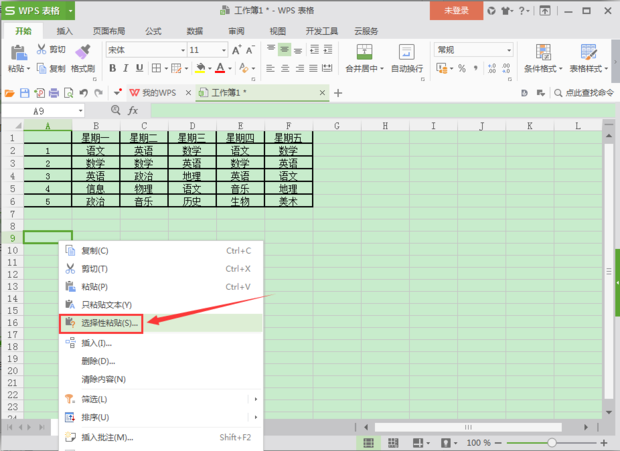620x451 pixels.
Task: Close the 工作簿1 document tab
Action: (x=322, y=92)
